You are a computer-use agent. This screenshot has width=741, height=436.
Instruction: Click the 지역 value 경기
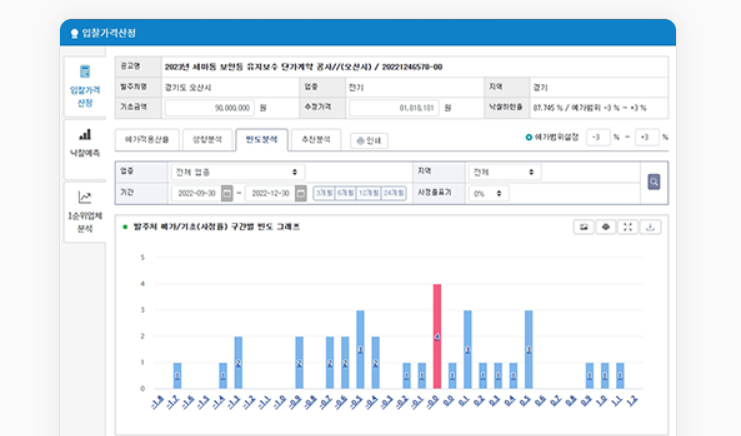tap(540, 87)
